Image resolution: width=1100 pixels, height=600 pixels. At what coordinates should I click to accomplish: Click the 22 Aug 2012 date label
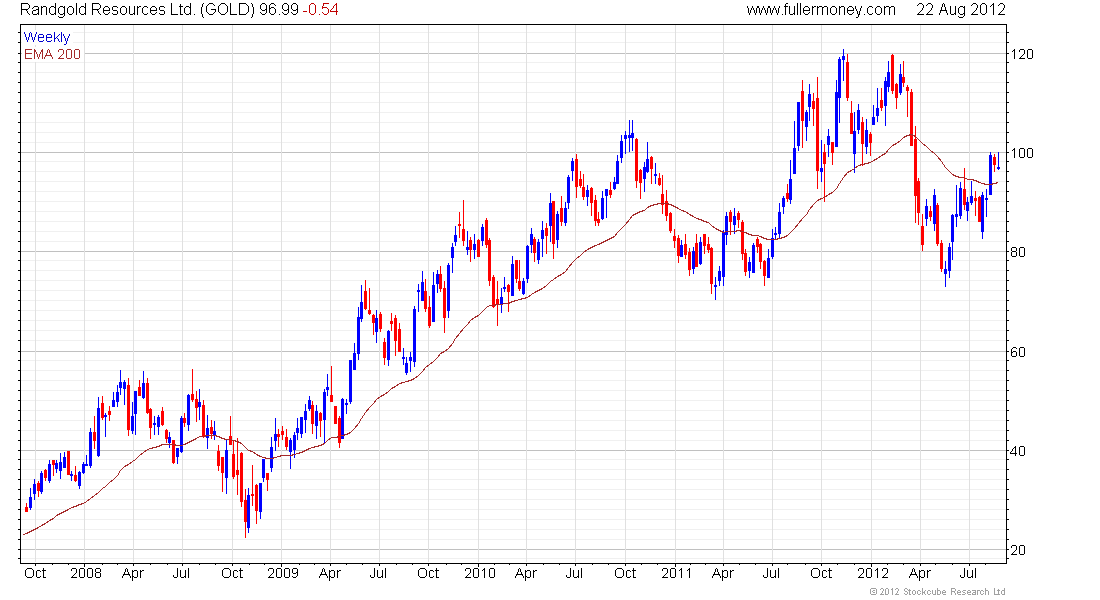[960, 10]
